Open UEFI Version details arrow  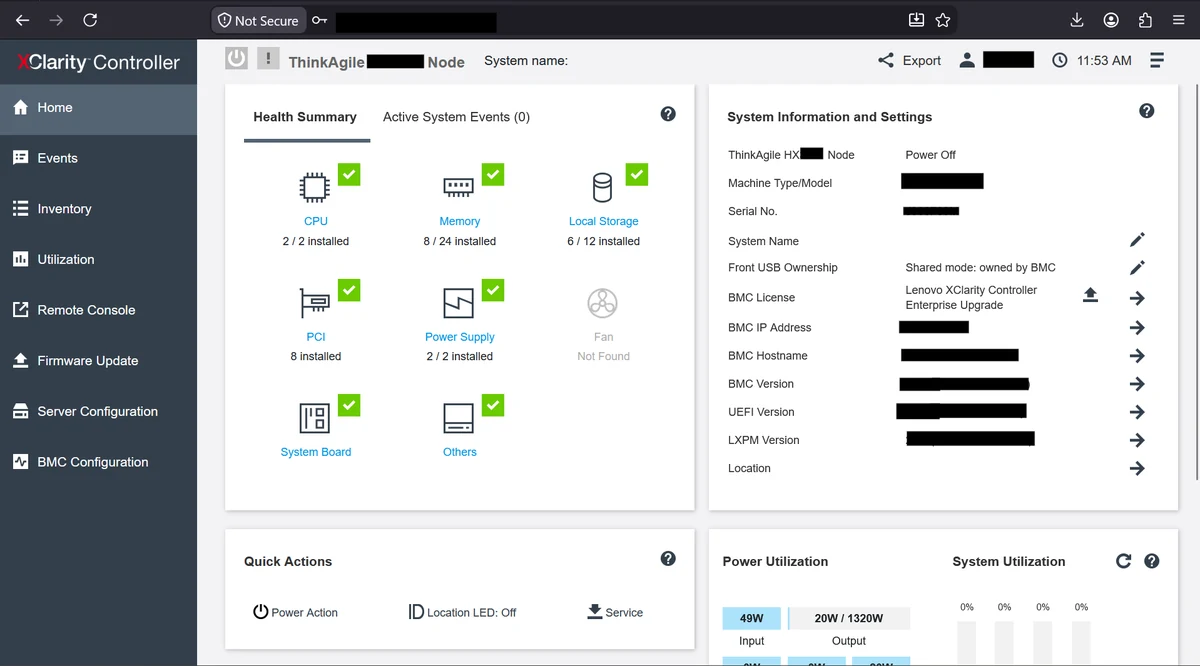(1137, 411)
